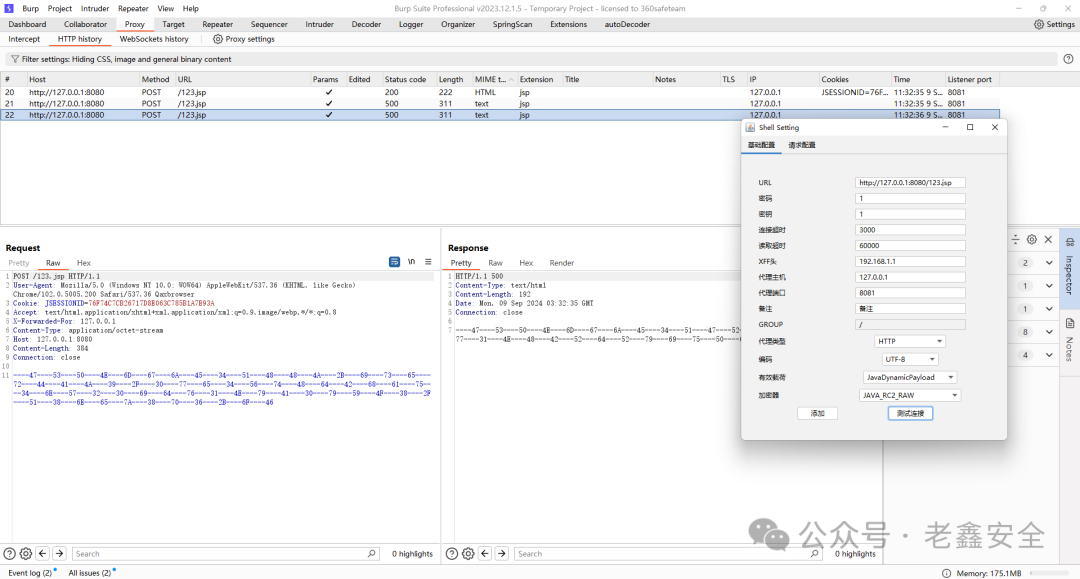Image resolution: width=1080 pixels, height=579 pixels.
Task: Open Proxy settings gear
Action: click(x=218, y=39)
